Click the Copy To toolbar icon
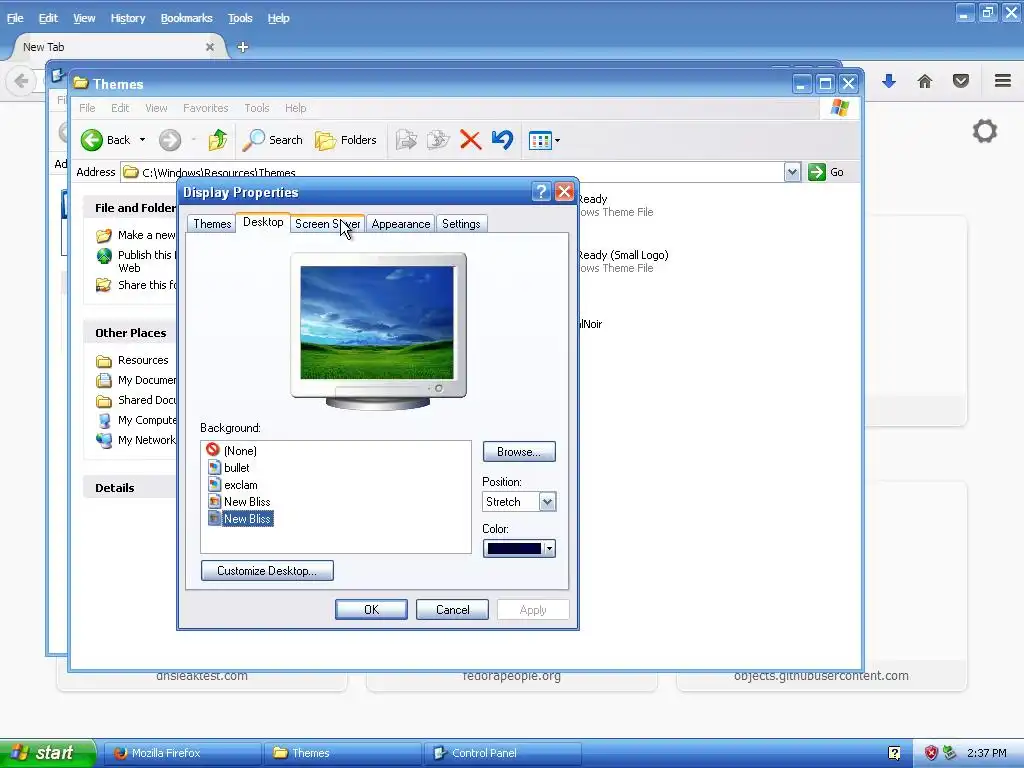This screenshot has height=768, width=1024. click(438, 140)
